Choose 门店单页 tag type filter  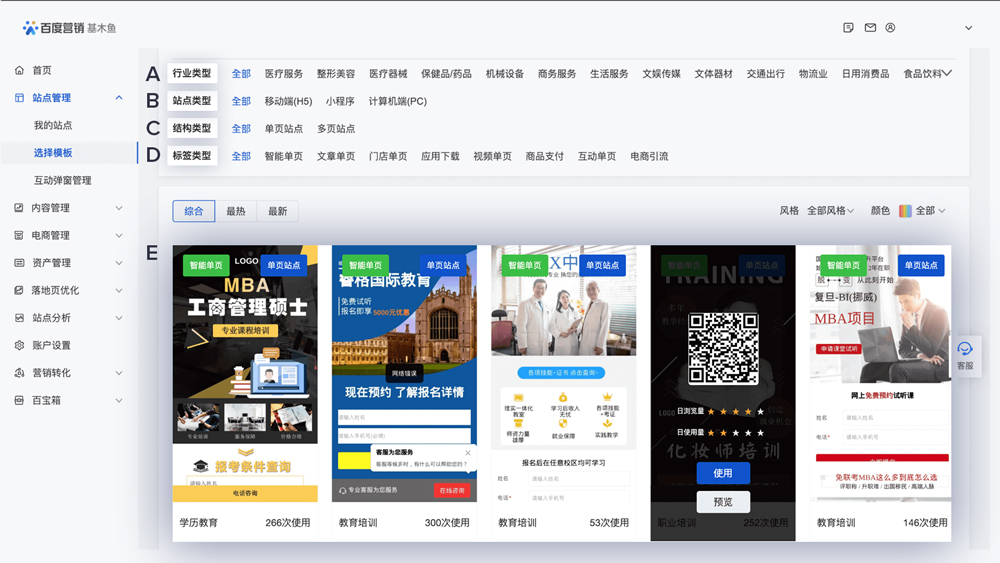388,157
